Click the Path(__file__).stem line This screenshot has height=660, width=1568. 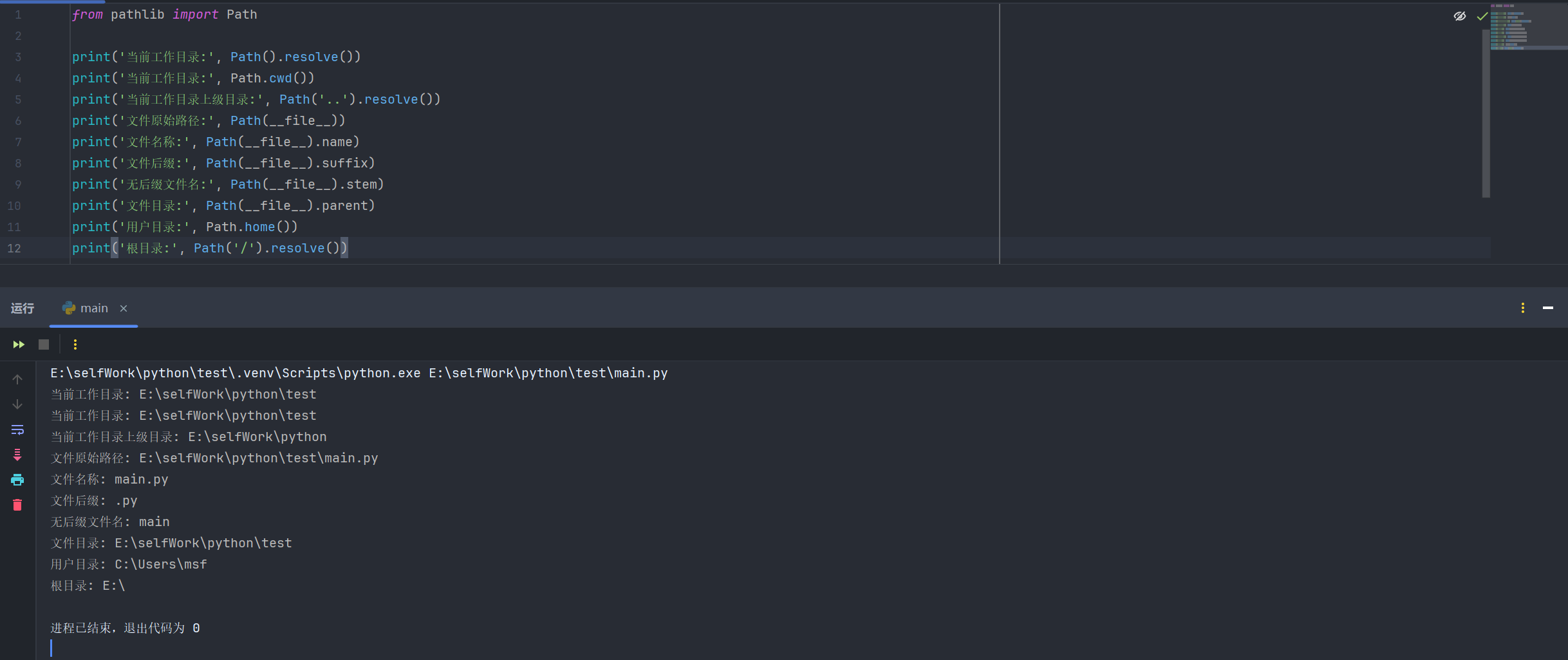click(228, 184)
